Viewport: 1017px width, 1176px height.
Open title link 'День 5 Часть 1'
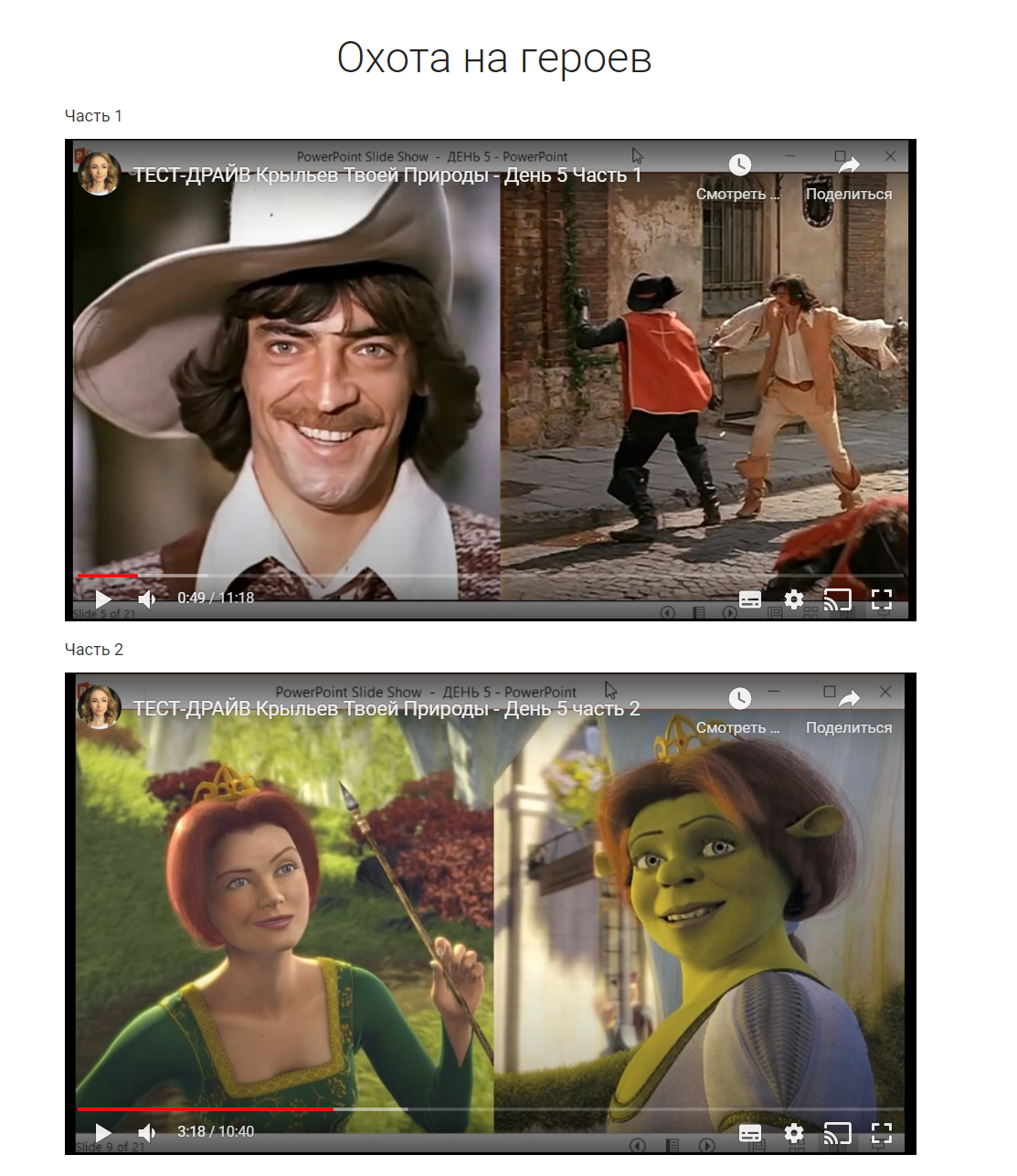387,175
